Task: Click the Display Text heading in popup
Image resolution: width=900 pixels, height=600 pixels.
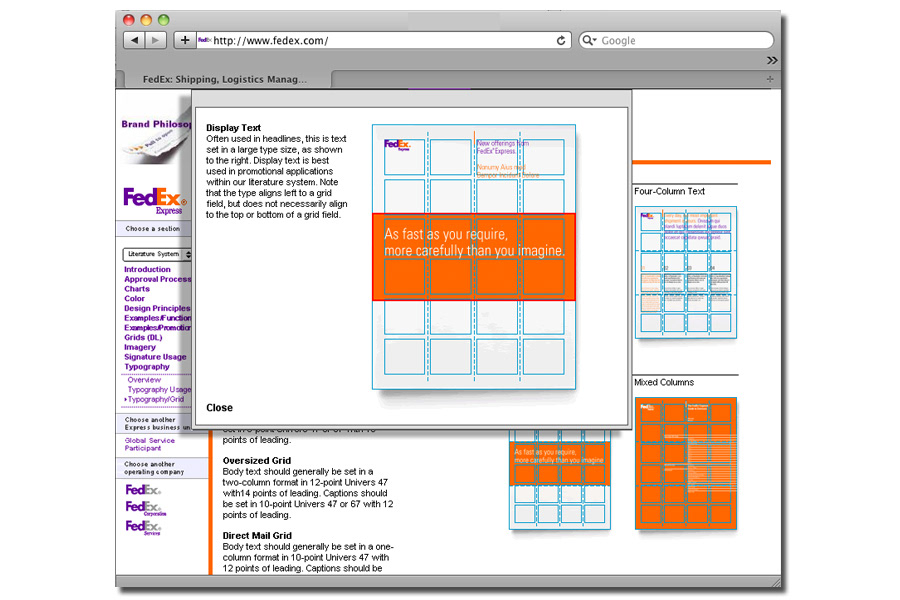Action: click(x=234, y=128)
